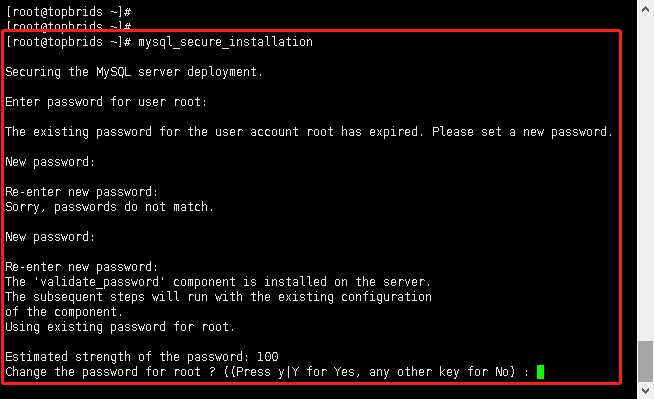The image size is (654, 399).
Task: Click 'Sorry, passwords do not match.' line
Action: click(109, 207)
